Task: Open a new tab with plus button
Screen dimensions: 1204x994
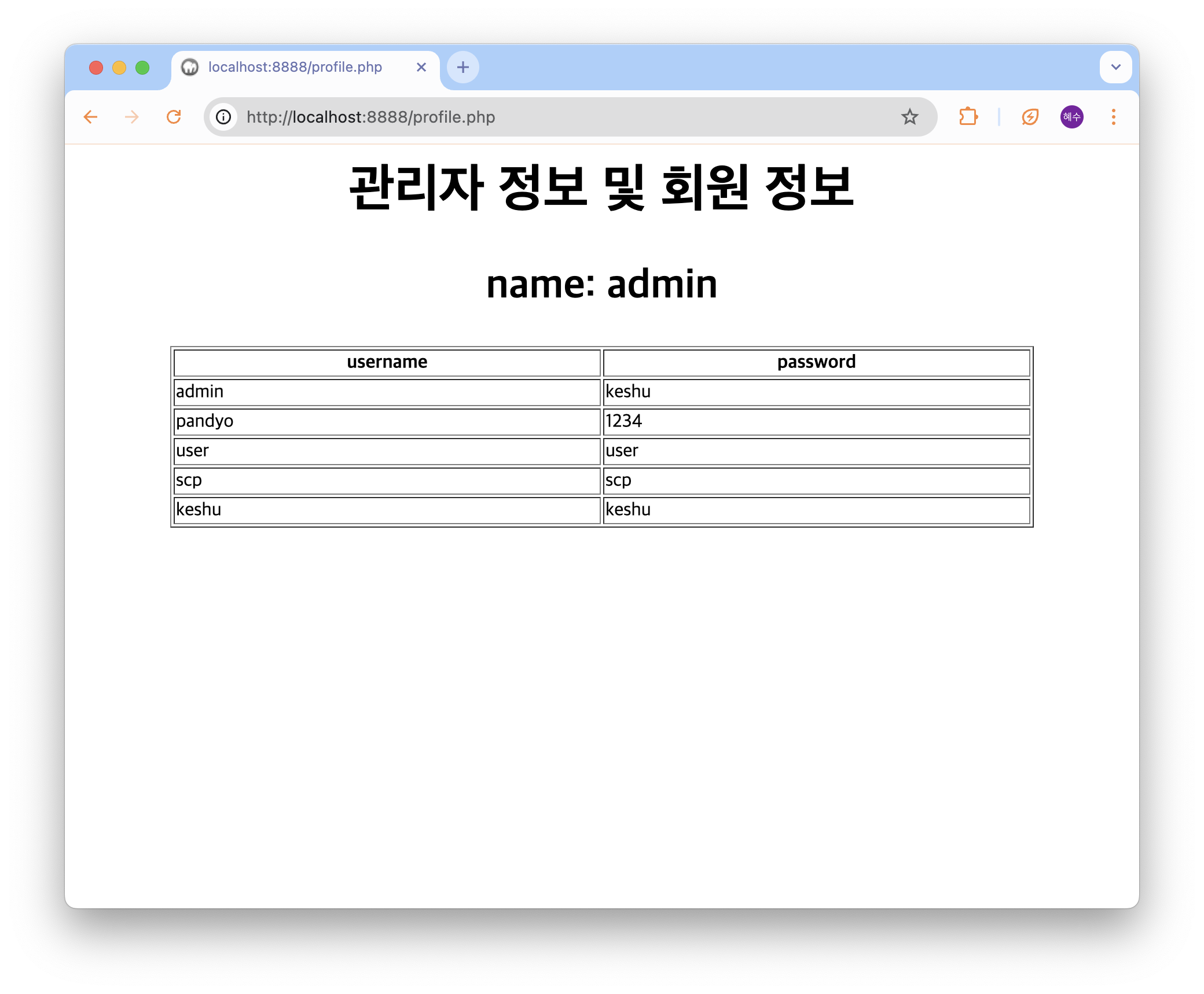Action: tap(462, 67)
